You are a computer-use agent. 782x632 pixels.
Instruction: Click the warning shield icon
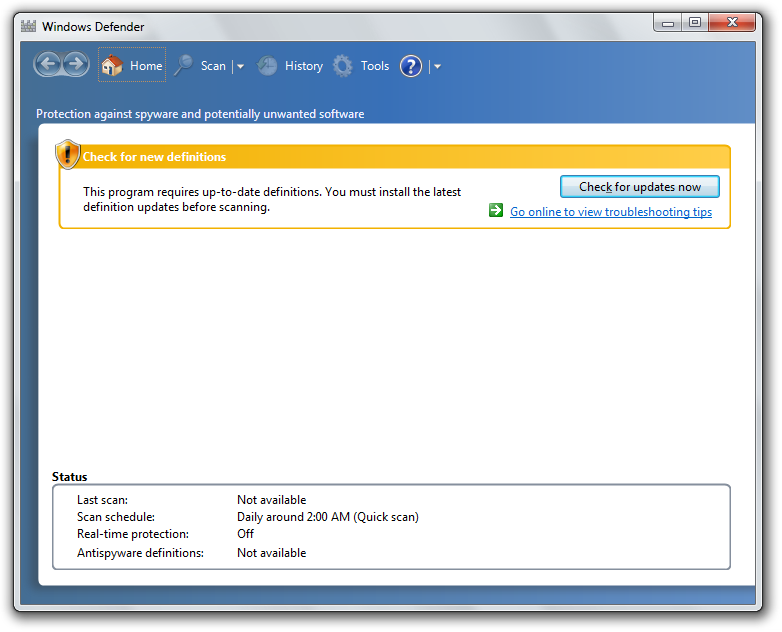coord(67,154)
